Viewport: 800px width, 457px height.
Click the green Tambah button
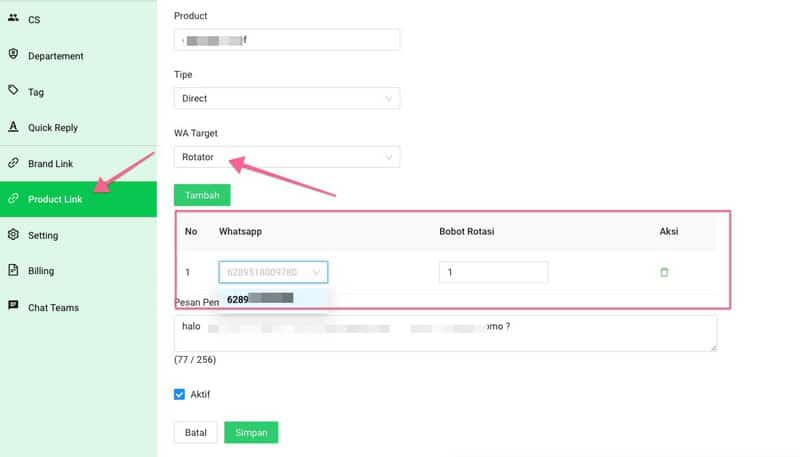(202, 195)
